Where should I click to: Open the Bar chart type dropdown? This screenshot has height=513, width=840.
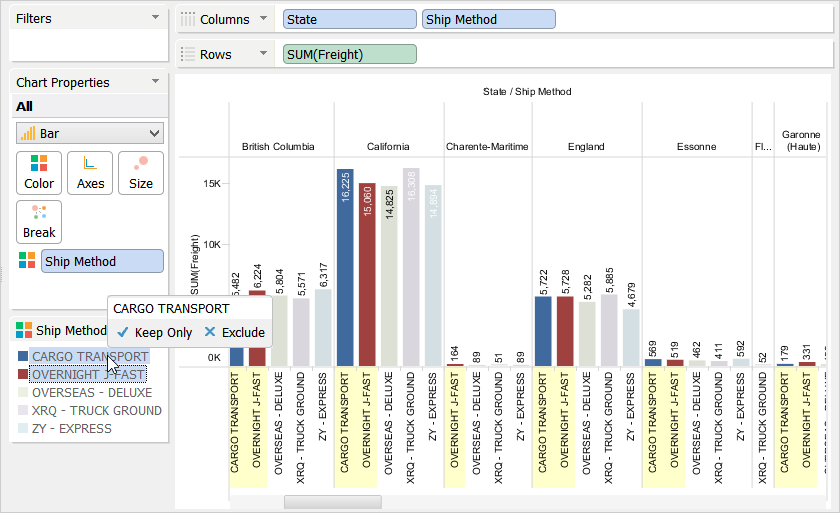[x=90, y=133]
